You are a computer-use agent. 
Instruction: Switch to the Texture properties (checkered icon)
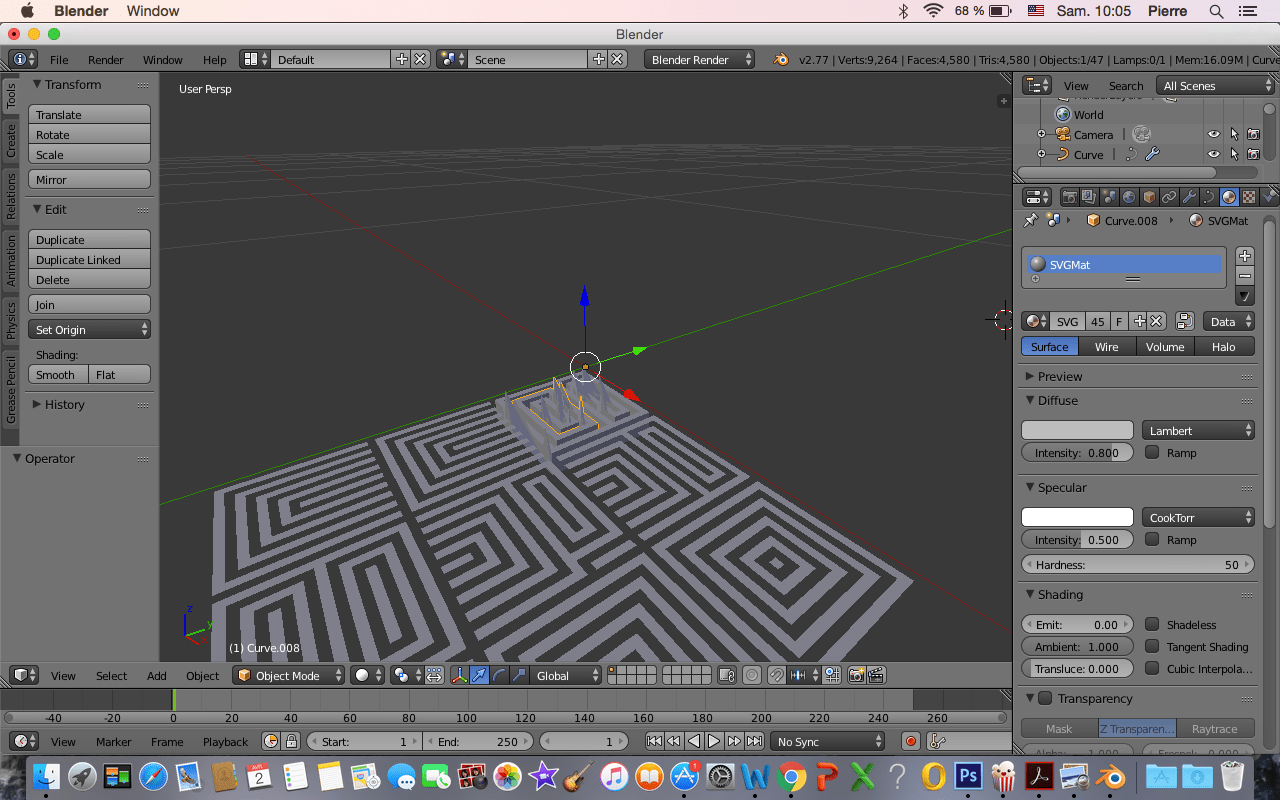[1248, 197]
